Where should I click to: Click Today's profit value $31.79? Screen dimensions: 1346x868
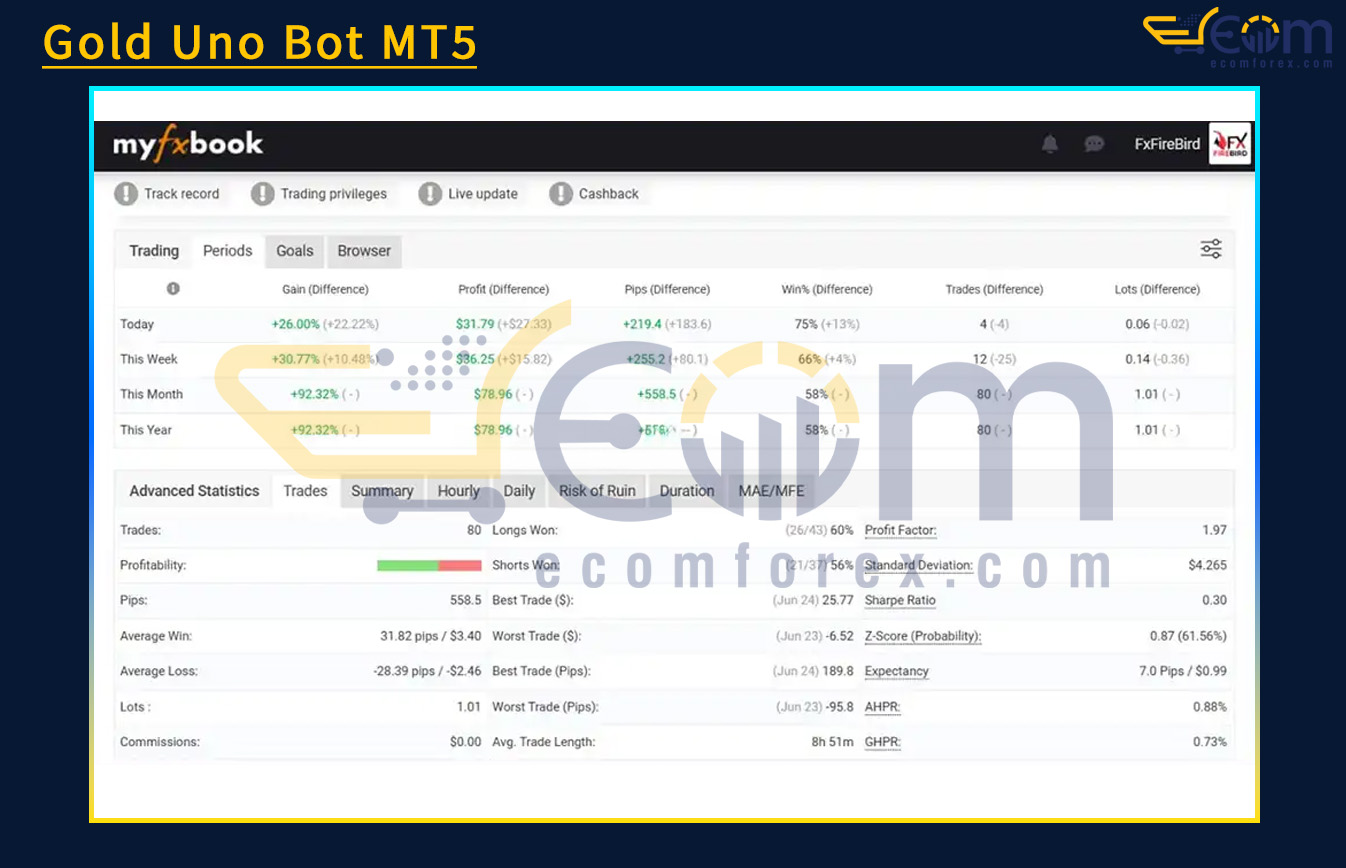(x=475, y=324)
